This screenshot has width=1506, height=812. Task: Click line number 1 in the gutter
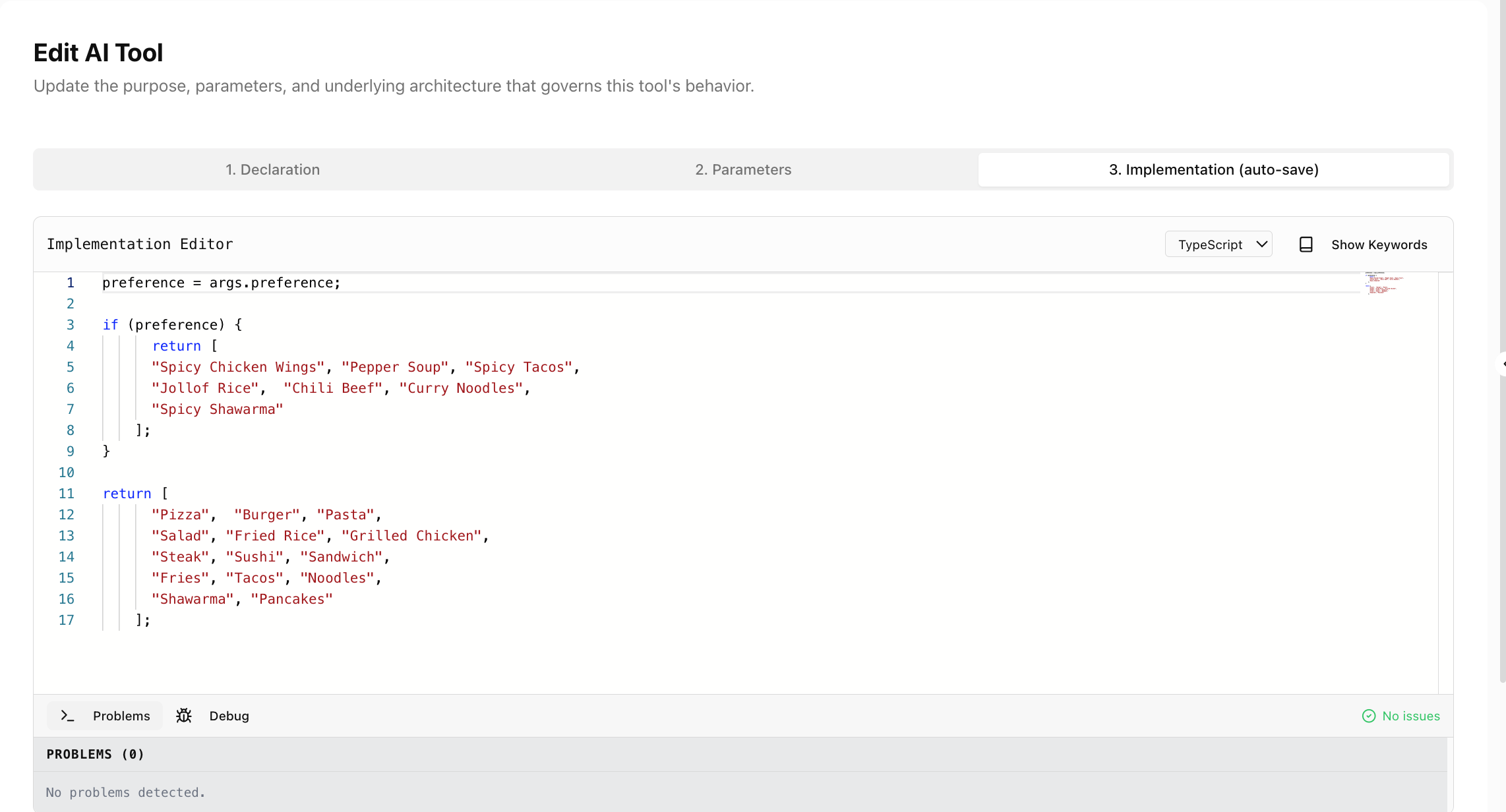(x=70, y=283)
